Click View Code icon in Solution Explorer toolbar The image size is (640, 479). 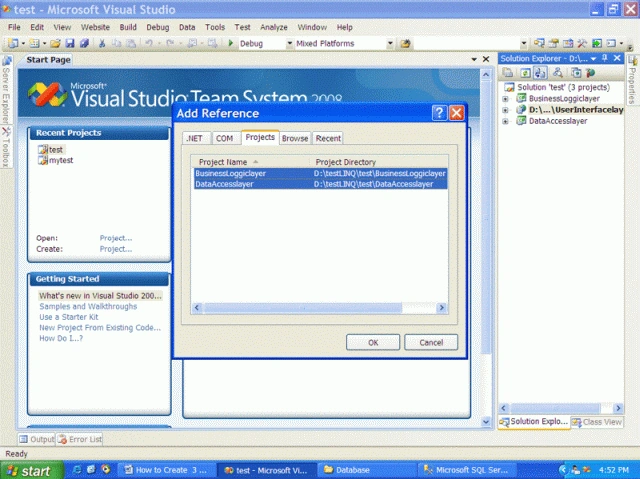click(558, 73)
